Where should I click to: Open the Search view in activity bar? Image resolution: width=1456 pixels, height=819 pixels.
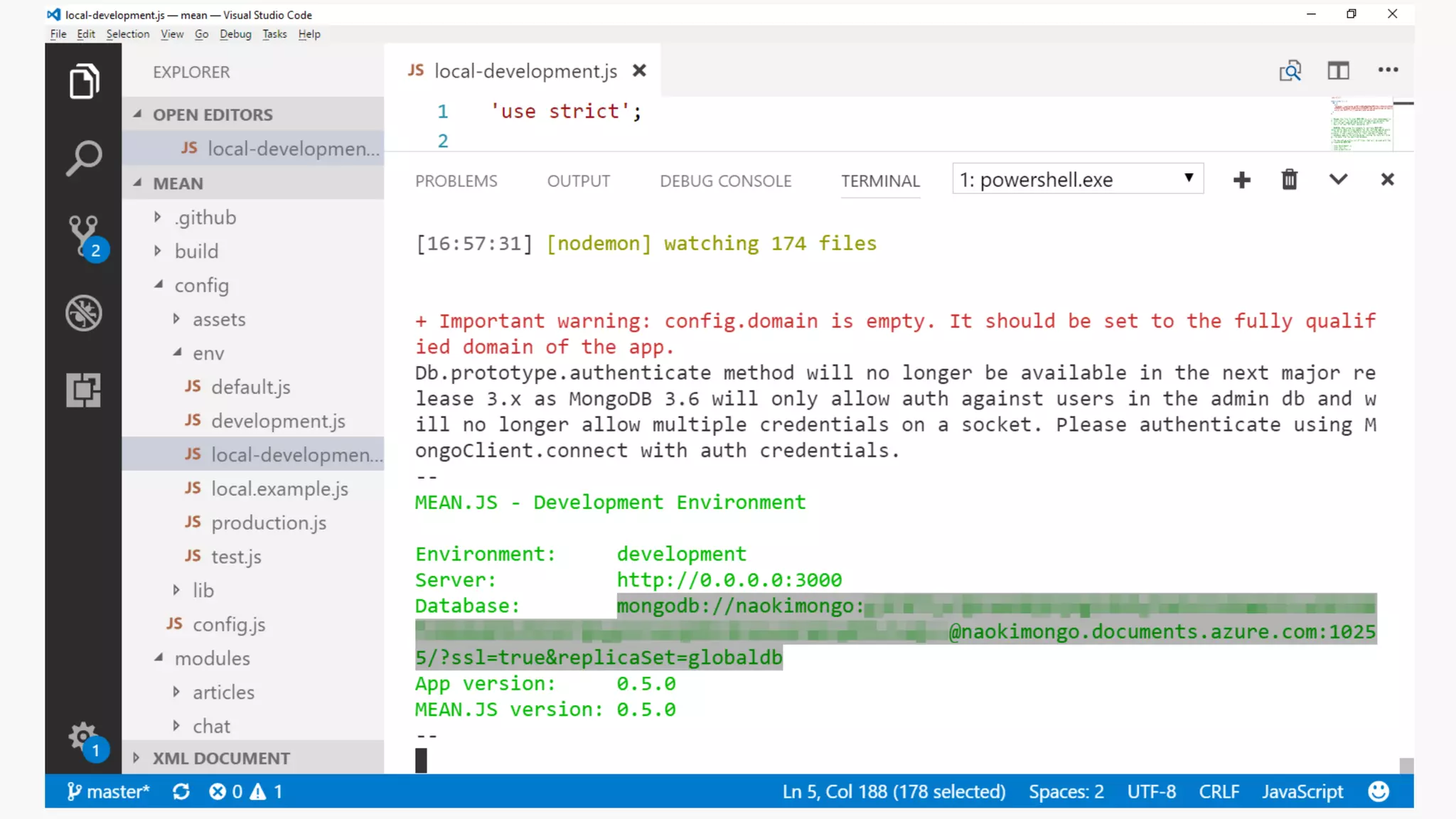(x=84, y=158)
